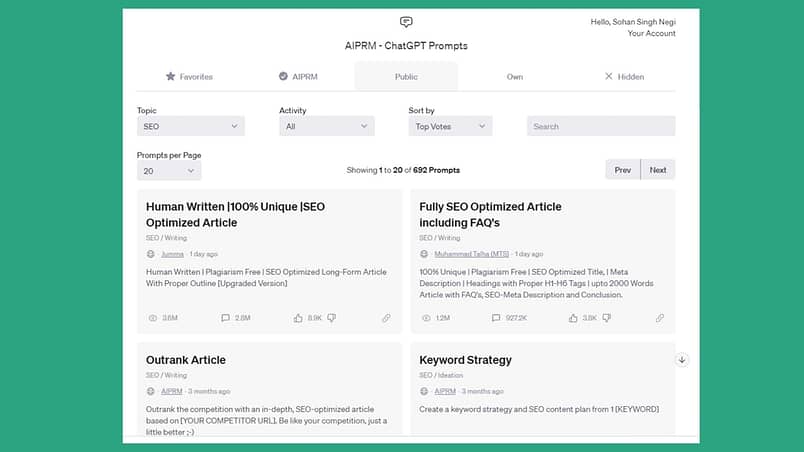Switch to the Favorites tab
804x452 pixels.
[x=189, y=76]
